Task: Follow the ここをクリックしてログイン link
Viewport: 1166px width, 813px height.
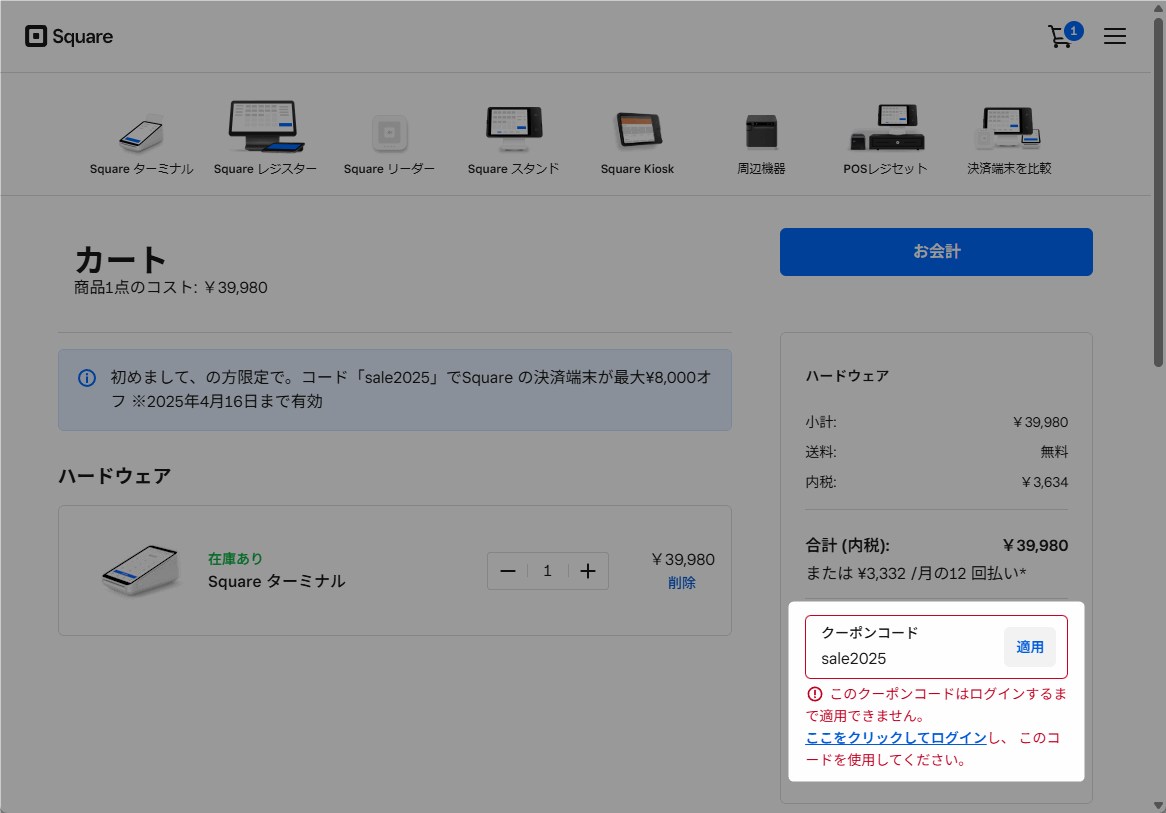Action: [896, 738]
